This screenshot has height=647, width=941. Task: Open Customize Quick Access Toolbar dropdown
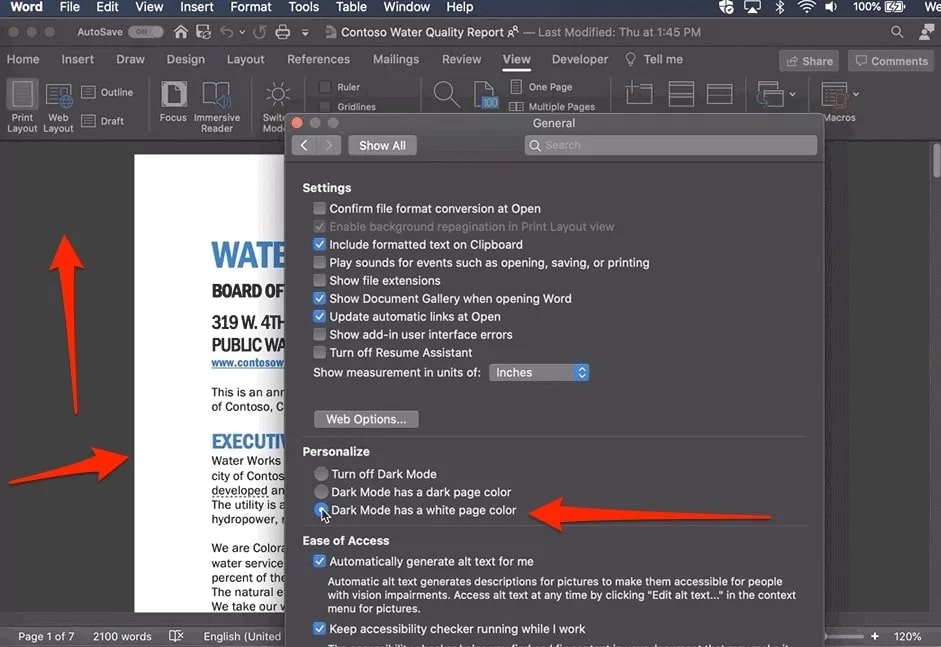click(x=305, y=32)
